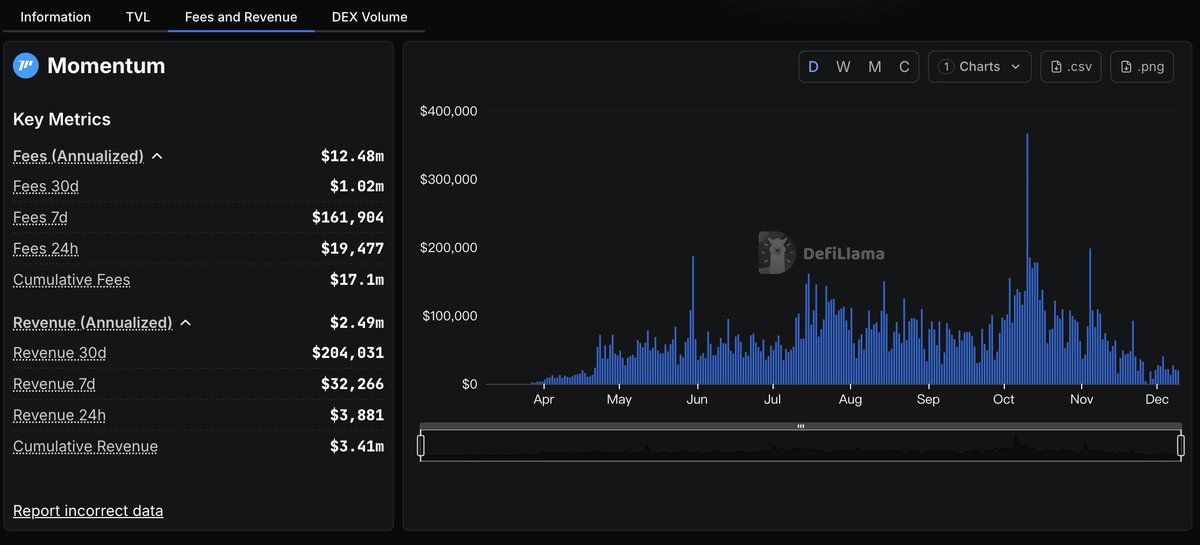1200x545 pixels.
Task: Click the tallest October bar in chart
Action: (x=1027, y=259)
